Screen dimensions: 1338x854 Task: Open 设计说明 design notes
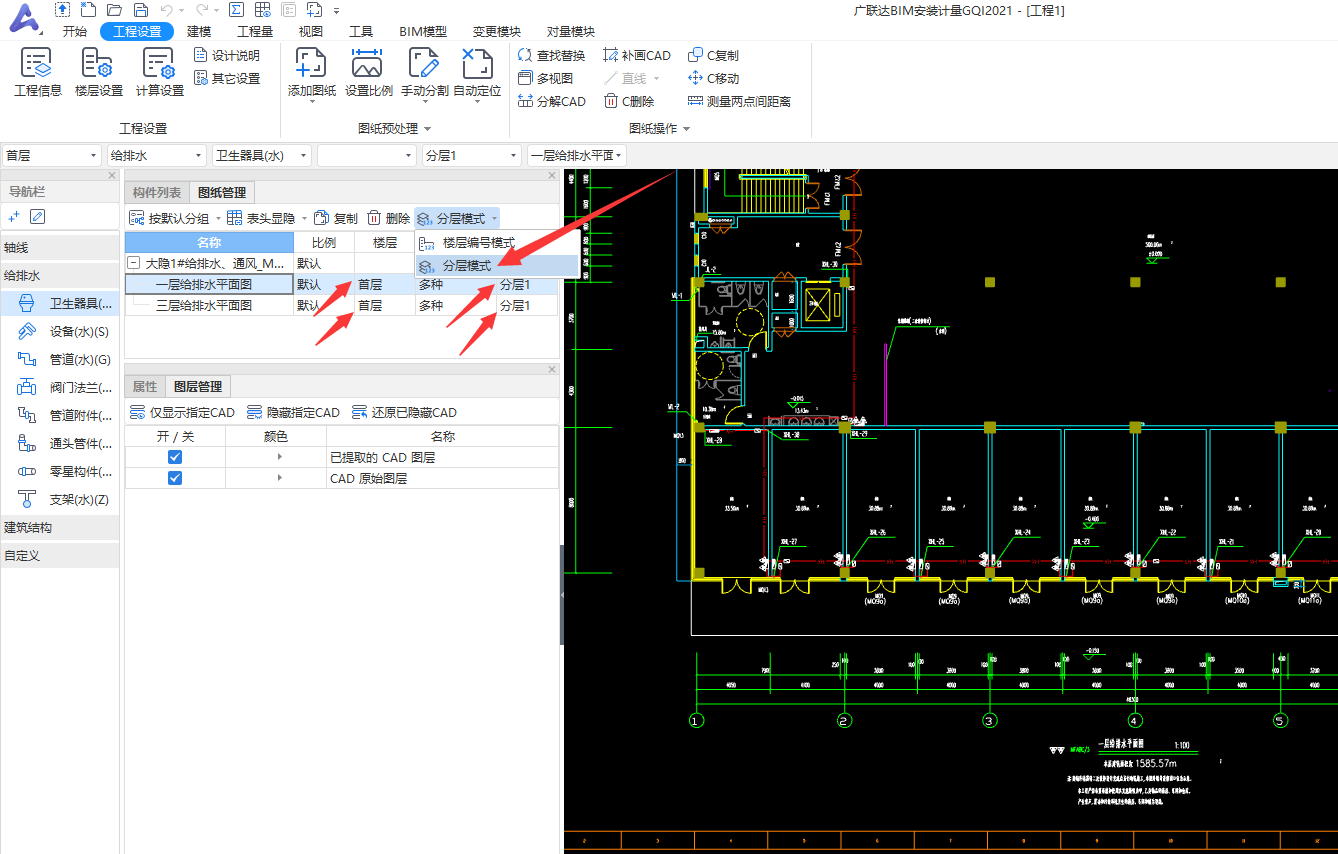(x=226, y=55)
